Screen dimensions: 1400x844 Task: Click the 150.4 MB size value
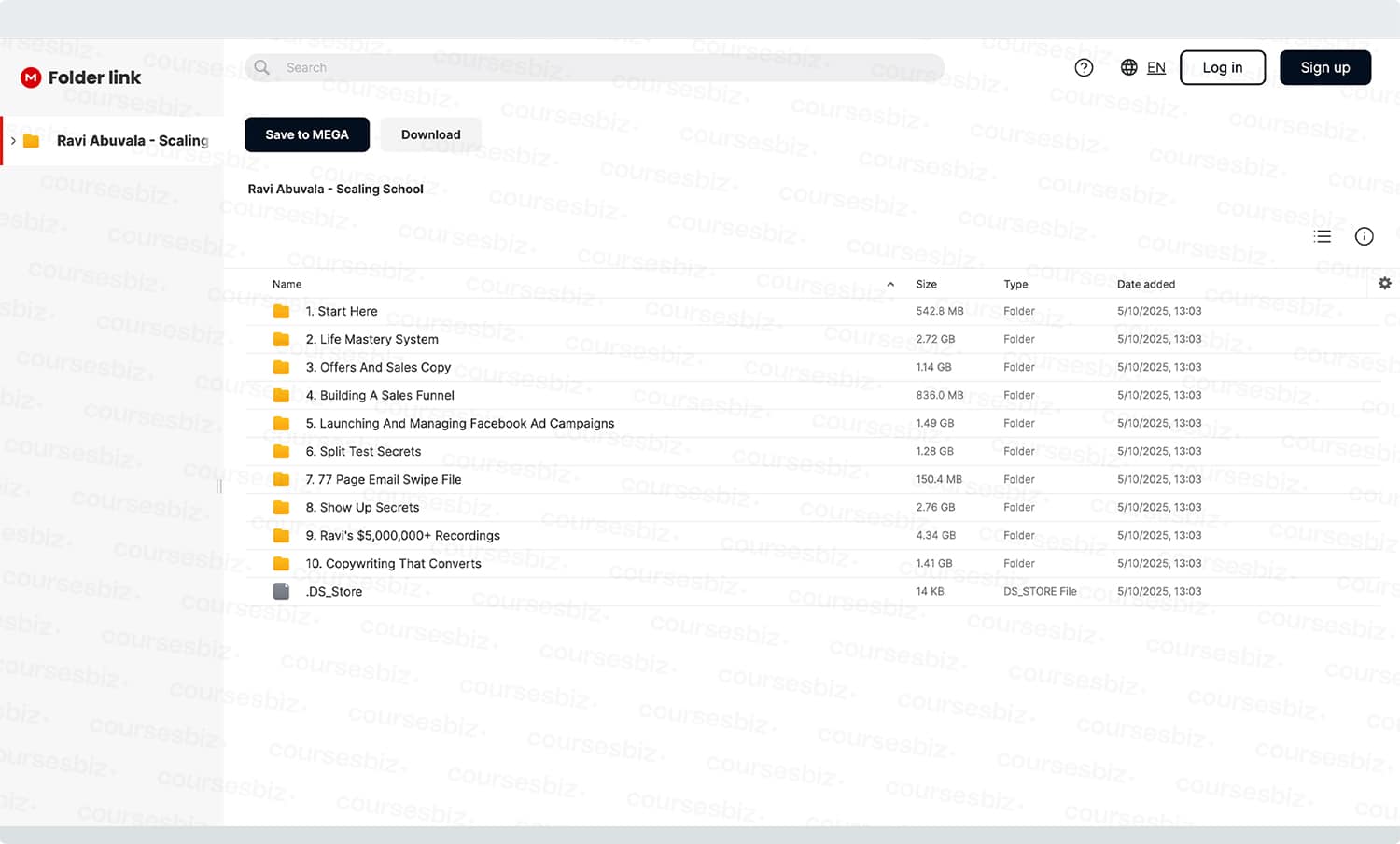point(939,479)
